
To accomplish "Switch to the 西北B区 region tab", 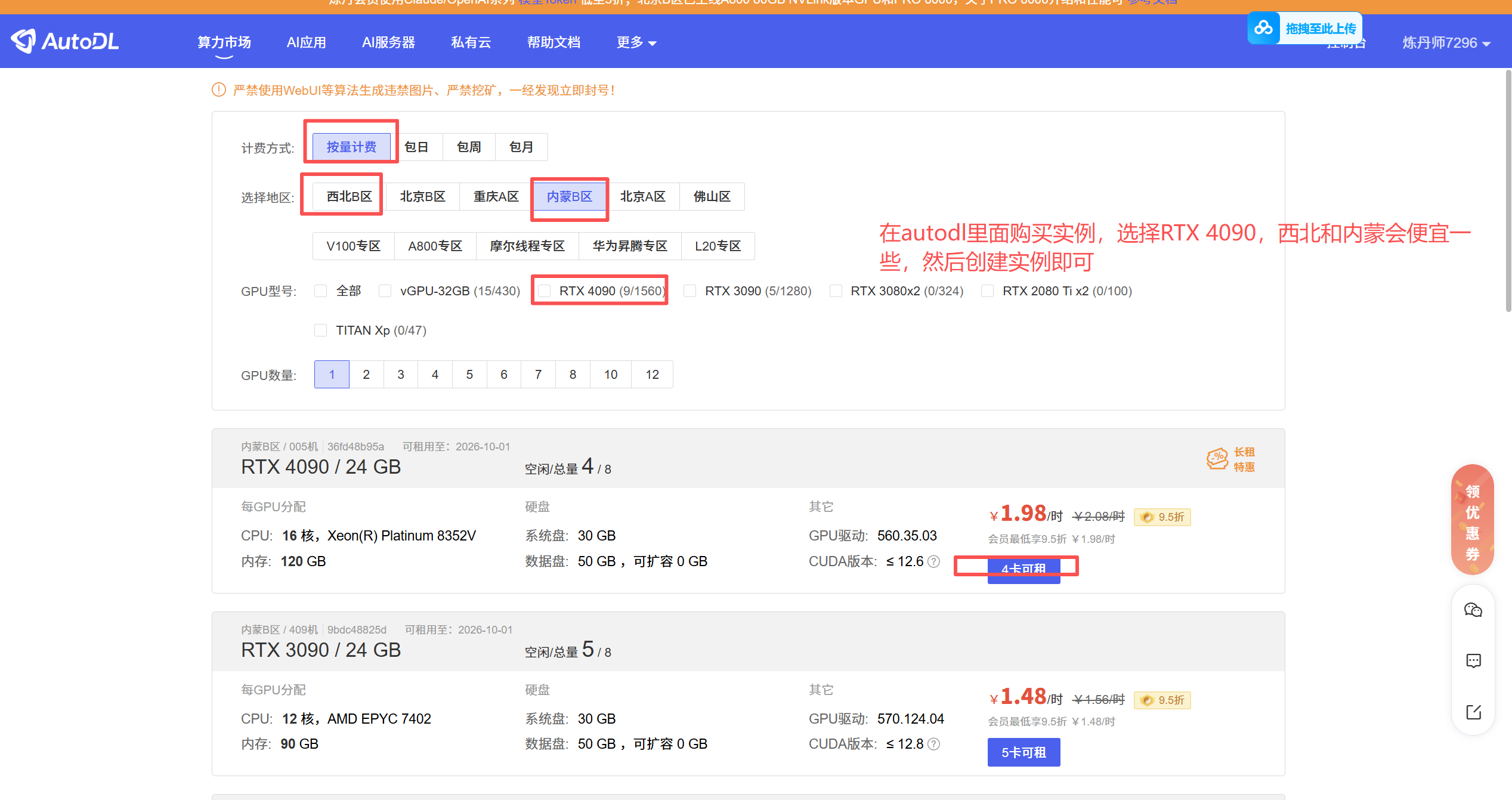I will pos(349,196).
